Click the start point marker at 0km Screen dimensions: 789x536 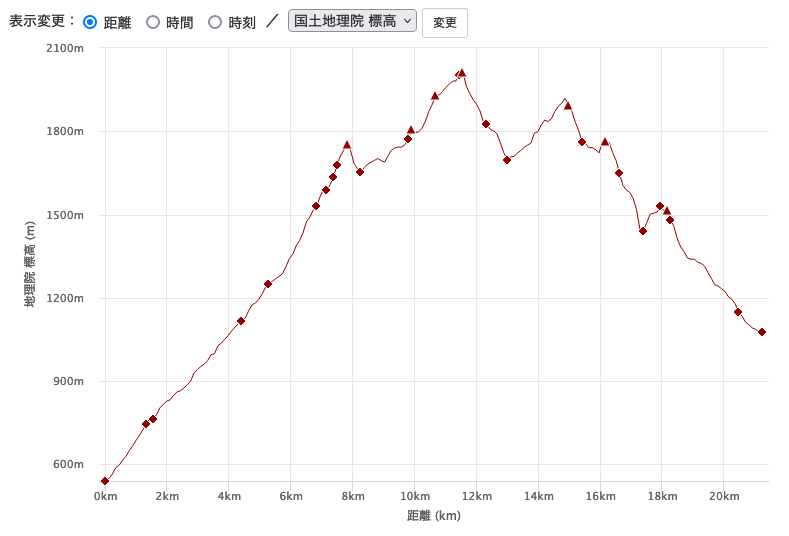[105, 481]
